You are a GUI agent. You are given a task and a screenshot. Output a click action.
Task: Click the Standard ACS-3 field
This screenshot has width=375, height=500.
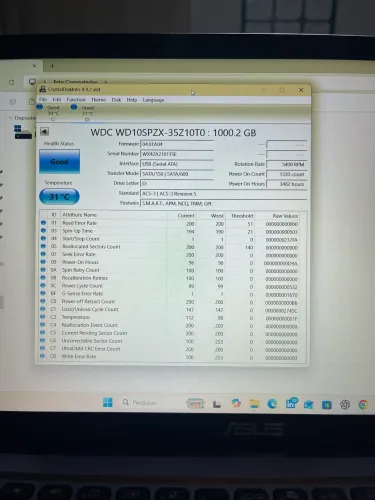[x=224, y=194]
